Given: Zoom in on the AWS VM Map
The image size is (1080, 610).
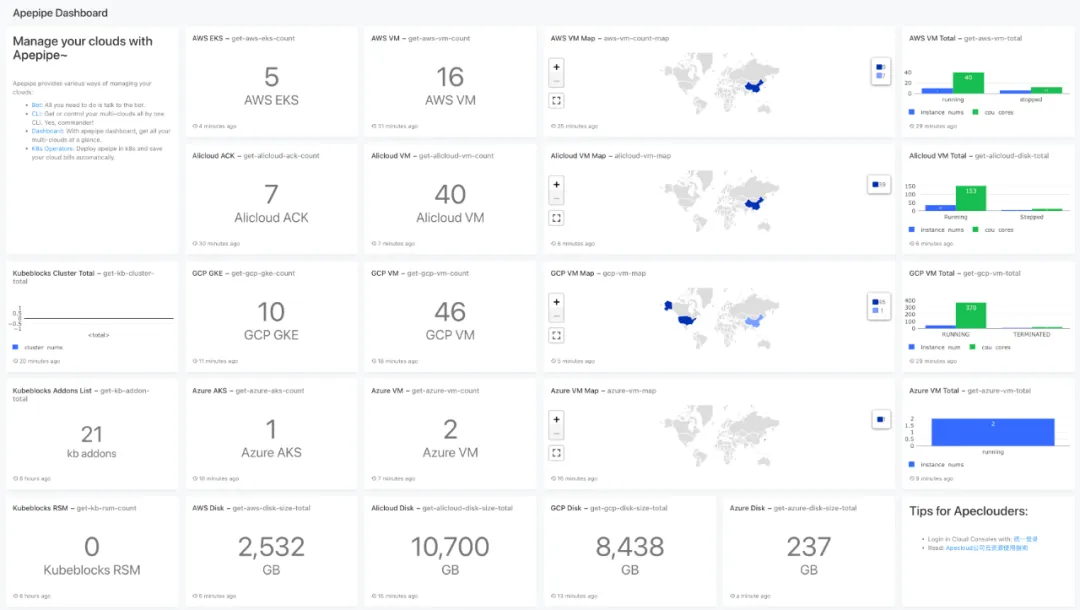Looking at the screenshot, I should (x=557, y=67).
